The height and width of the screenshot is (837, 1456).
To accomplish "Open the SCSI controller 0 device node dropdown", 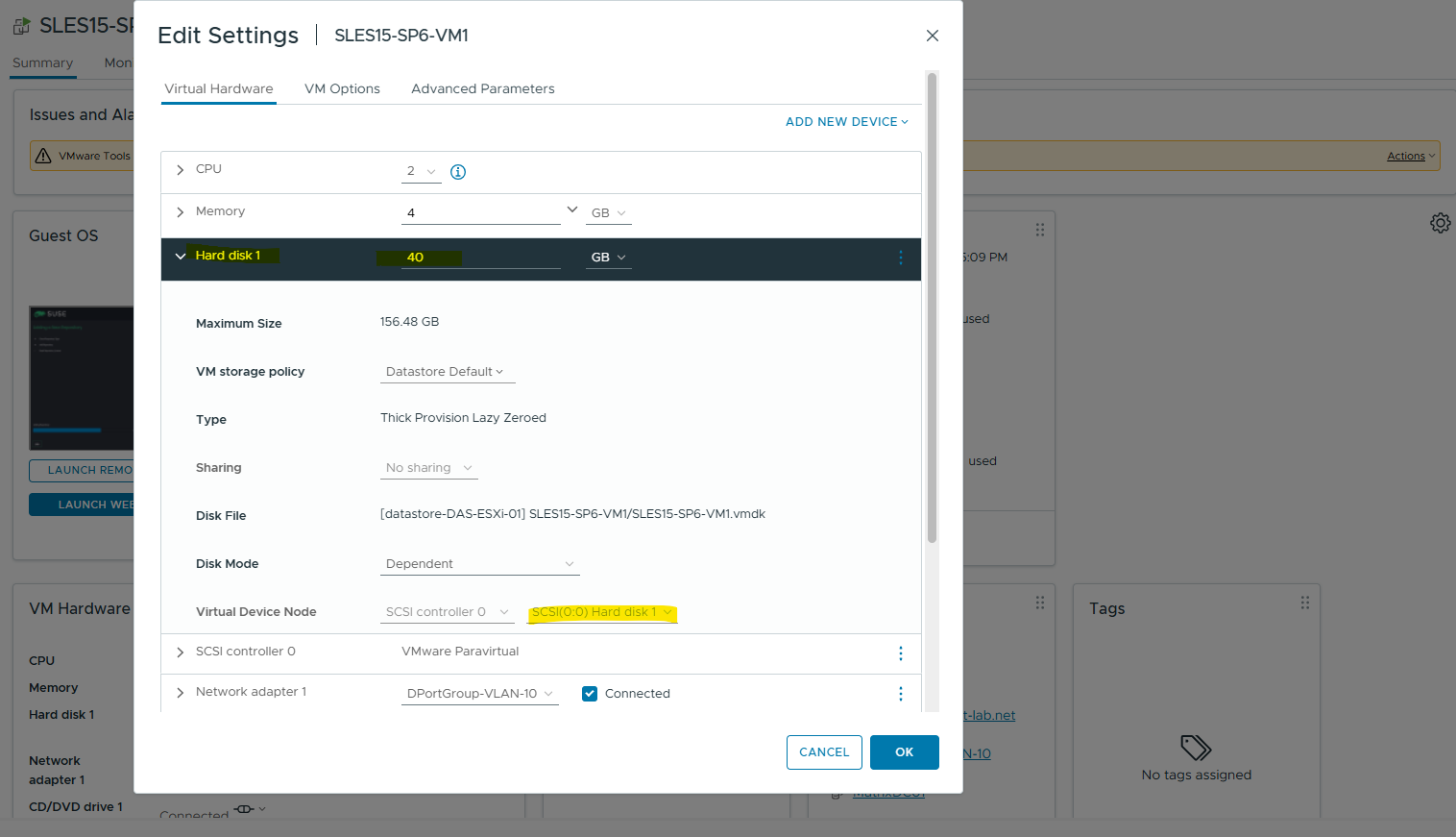I will pyautogui.click(x=447, y=612).
